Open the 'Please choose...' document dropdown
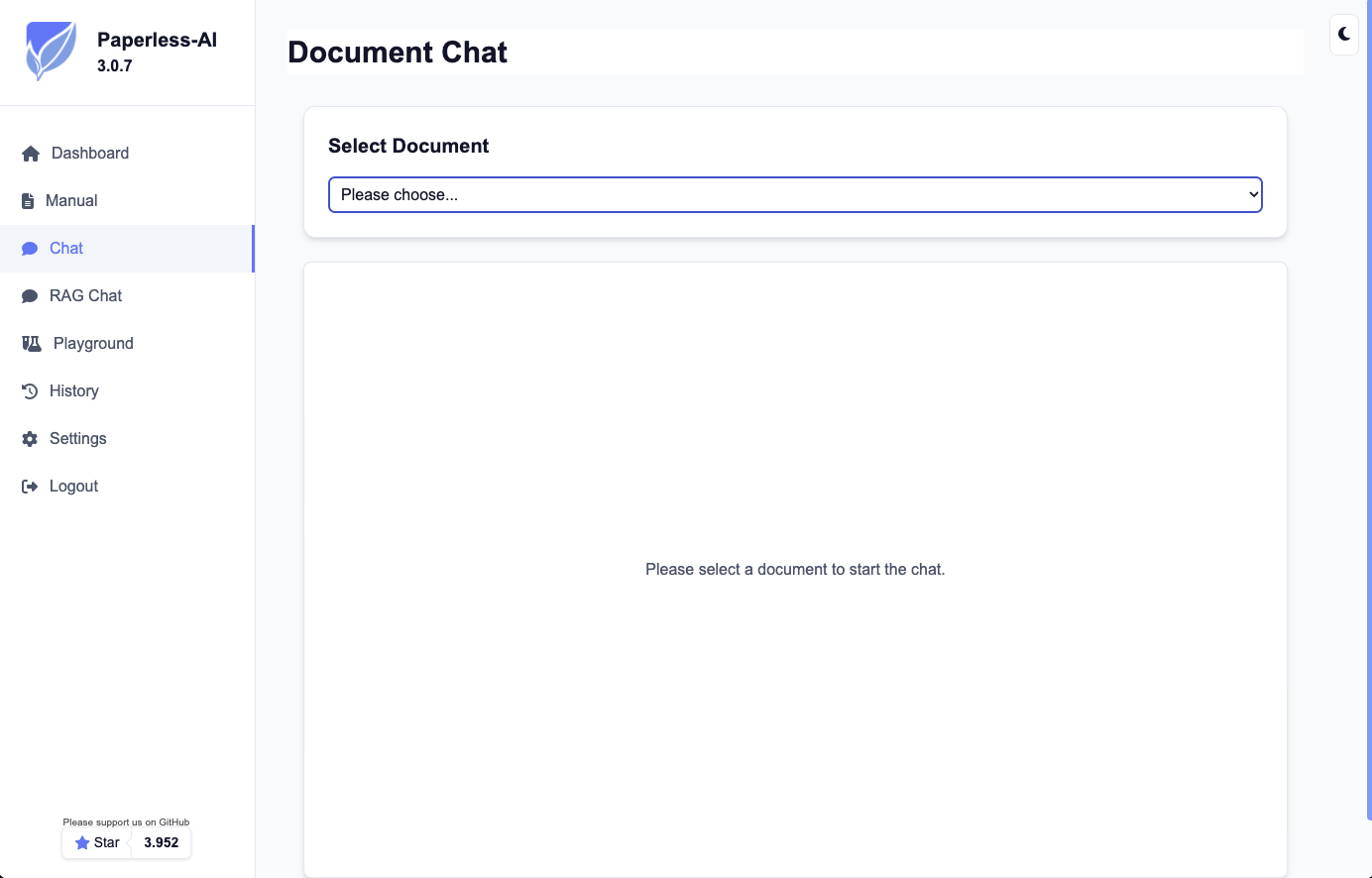The height and width of the screenshot is (878, 1372). [795, 195]
